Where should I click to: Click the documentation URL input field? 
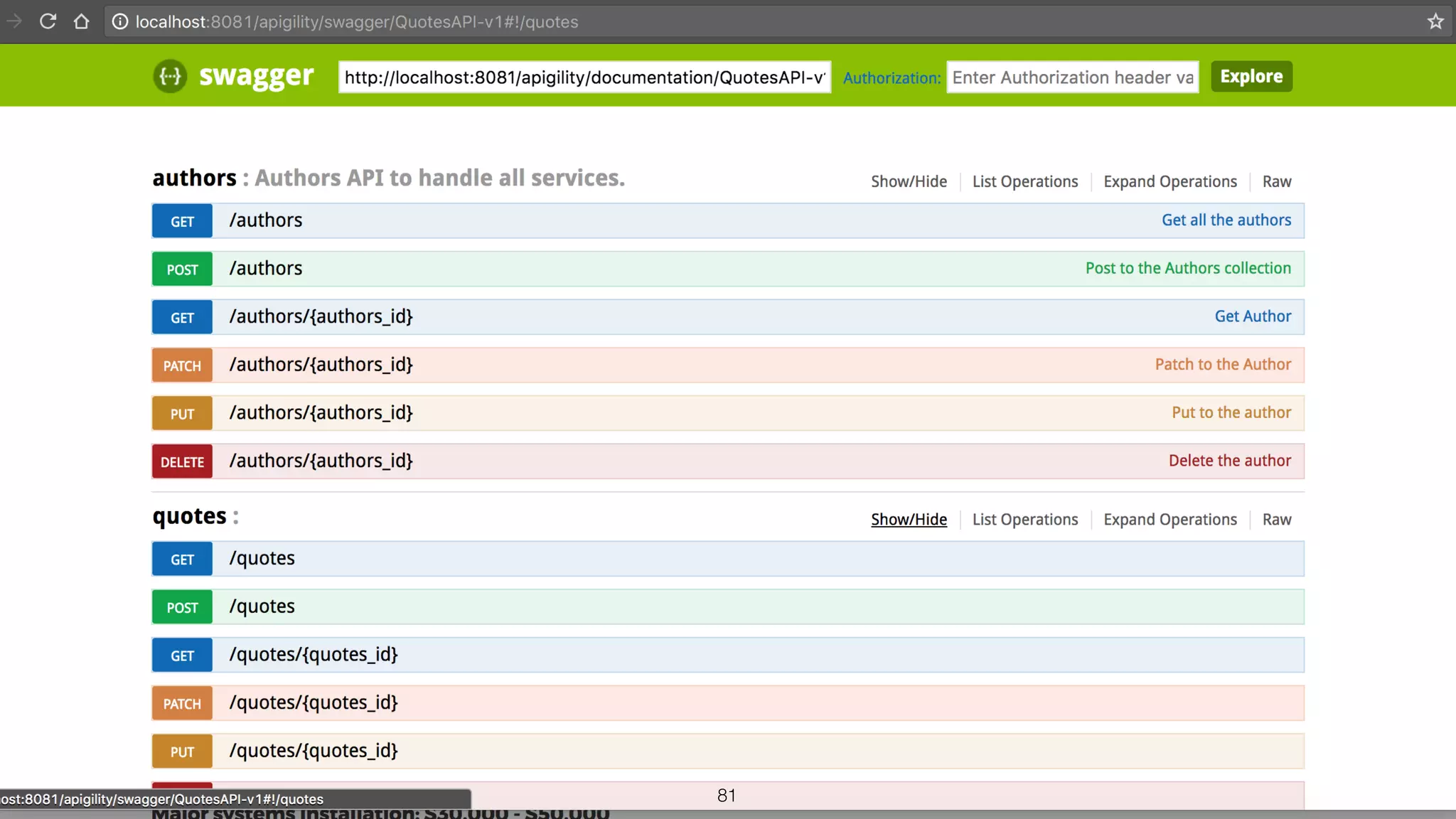(584, 77)
